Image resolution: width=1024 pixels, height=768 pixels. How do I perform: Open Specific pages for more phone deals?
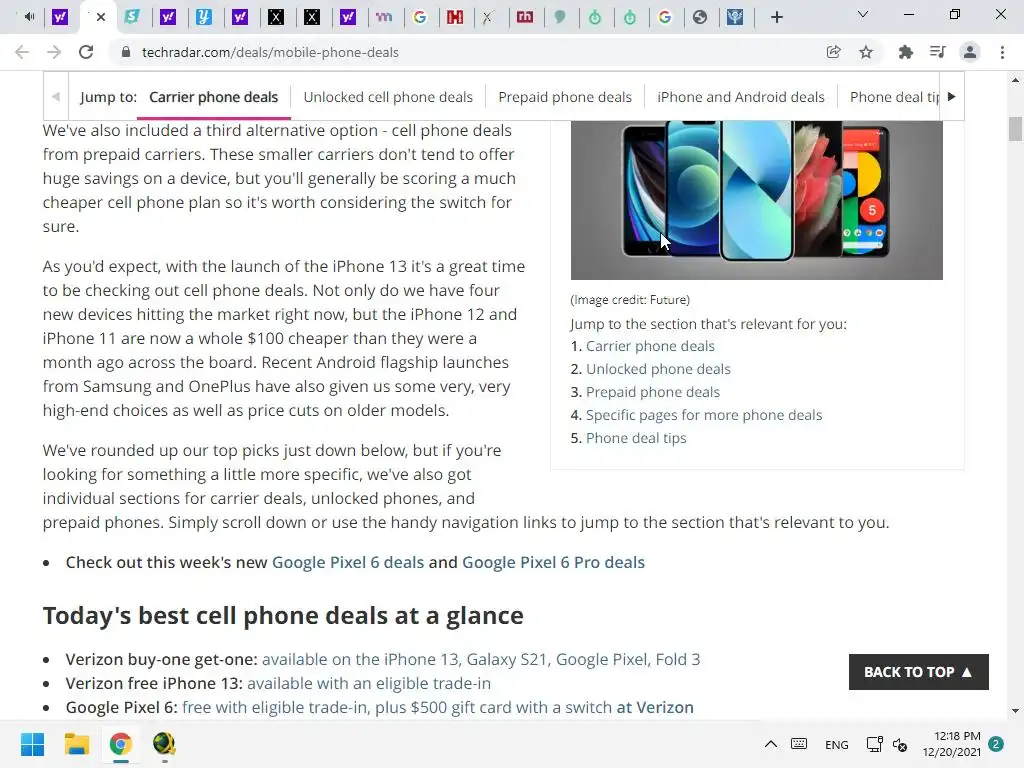(703, 415)
